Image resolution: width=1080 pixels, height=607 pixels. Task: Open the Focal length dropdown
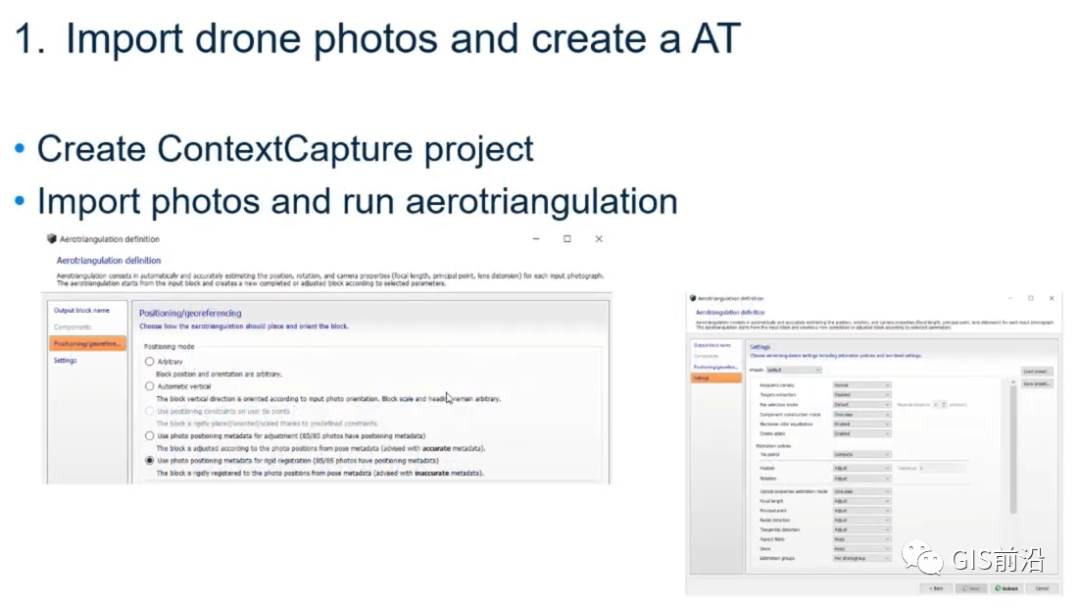(862, 501)
